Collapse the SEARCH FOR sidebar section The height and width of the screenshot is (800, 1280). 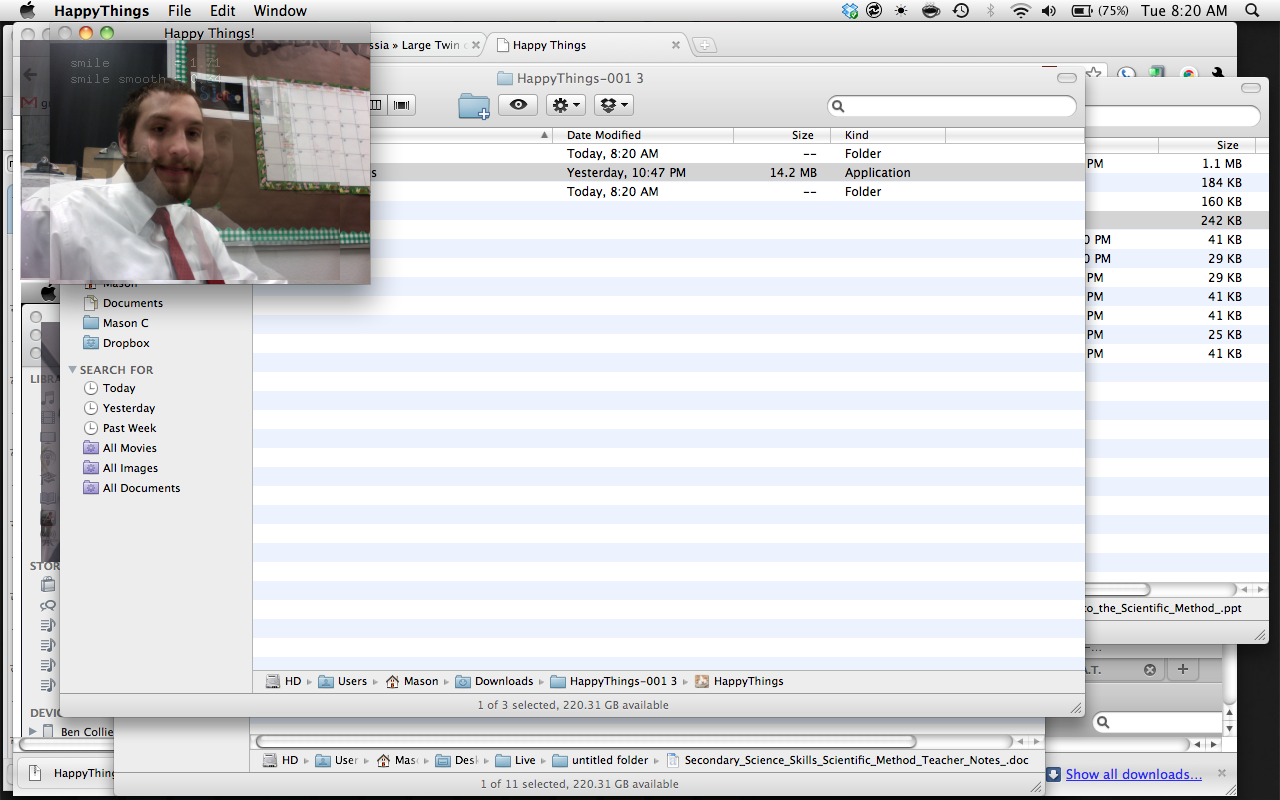pos(73,370)
